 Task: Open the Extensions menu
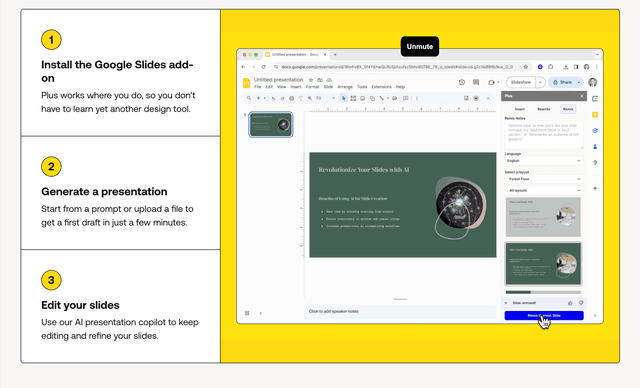[381, 87]
